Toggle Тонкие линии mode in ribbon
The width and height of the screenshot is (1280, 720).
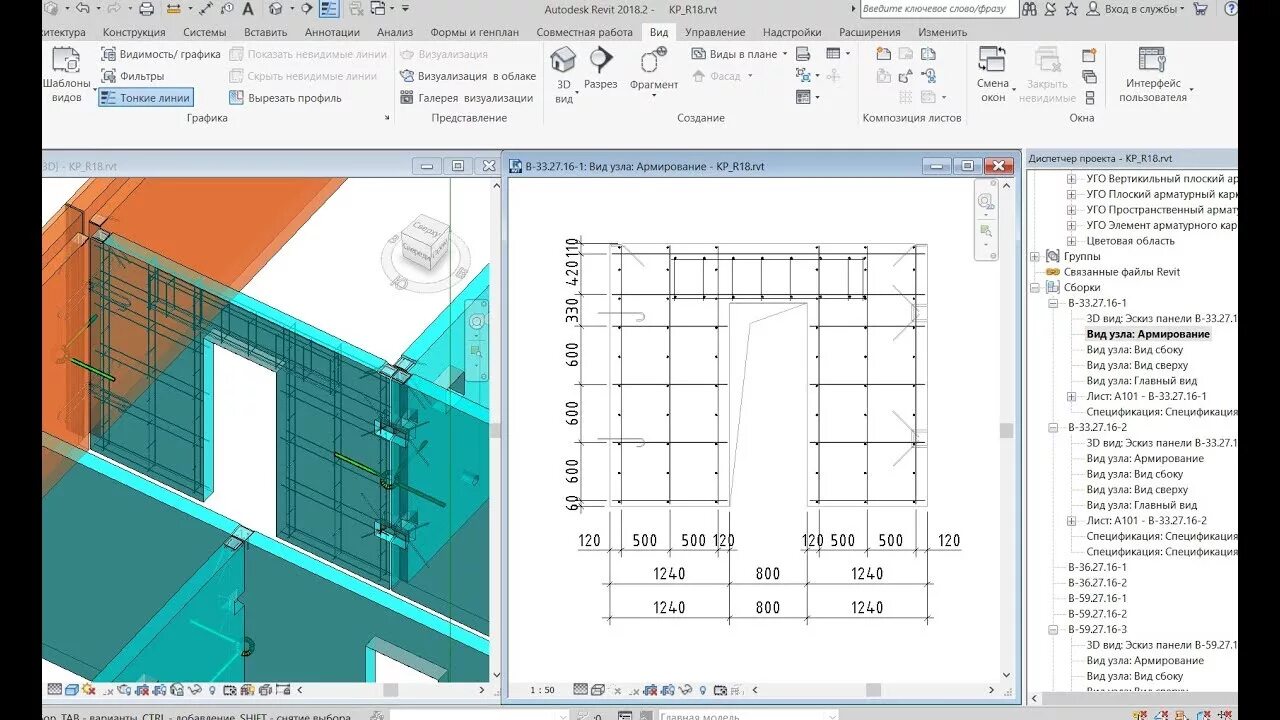(x=145, y=98)
